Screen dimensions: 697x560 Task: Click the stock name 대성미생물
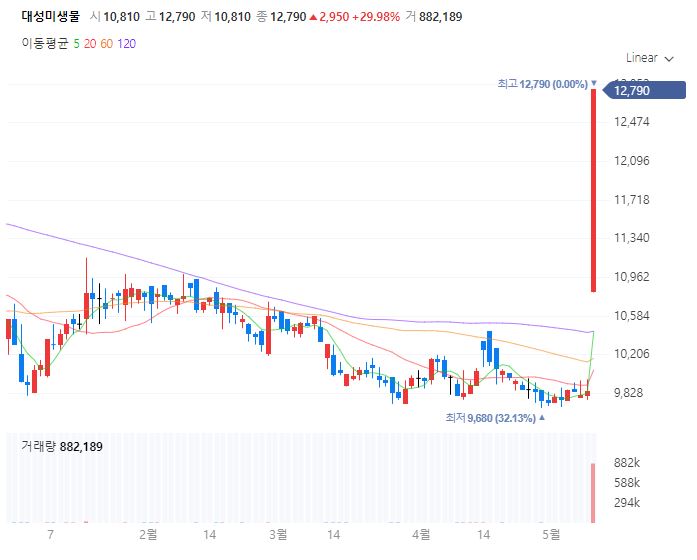(x=50, y=17)
